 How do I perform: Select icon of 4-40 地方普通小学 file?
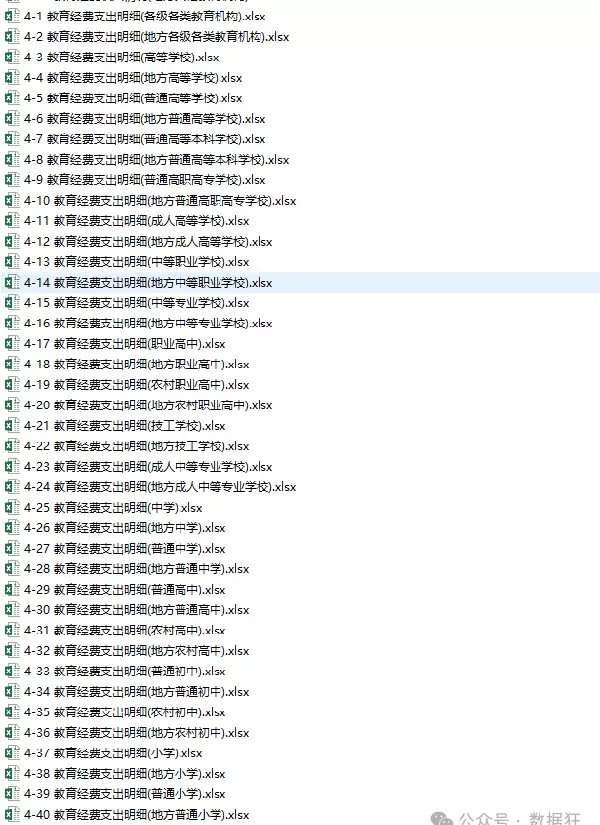click(x=12, y=815)
